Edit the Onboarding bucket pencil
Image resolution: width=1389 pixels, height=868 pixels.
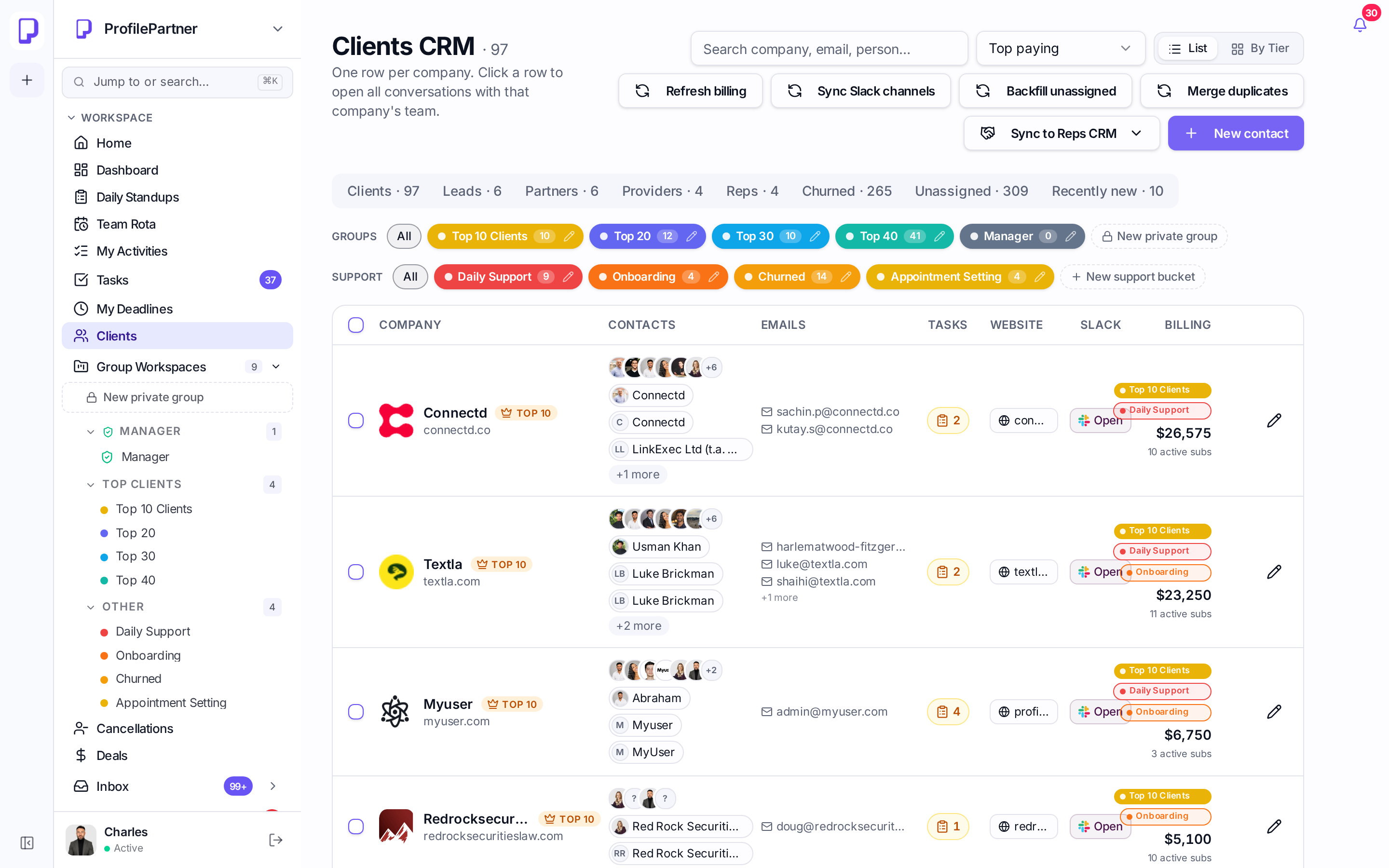713,277
